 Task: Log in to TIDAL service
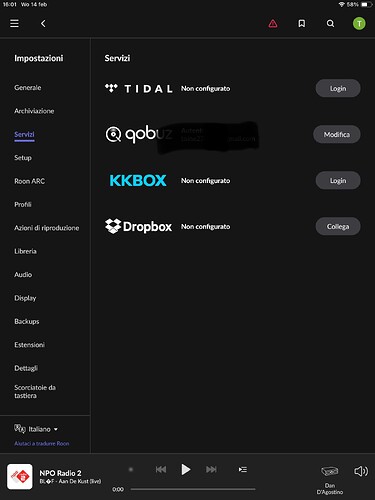338,88
